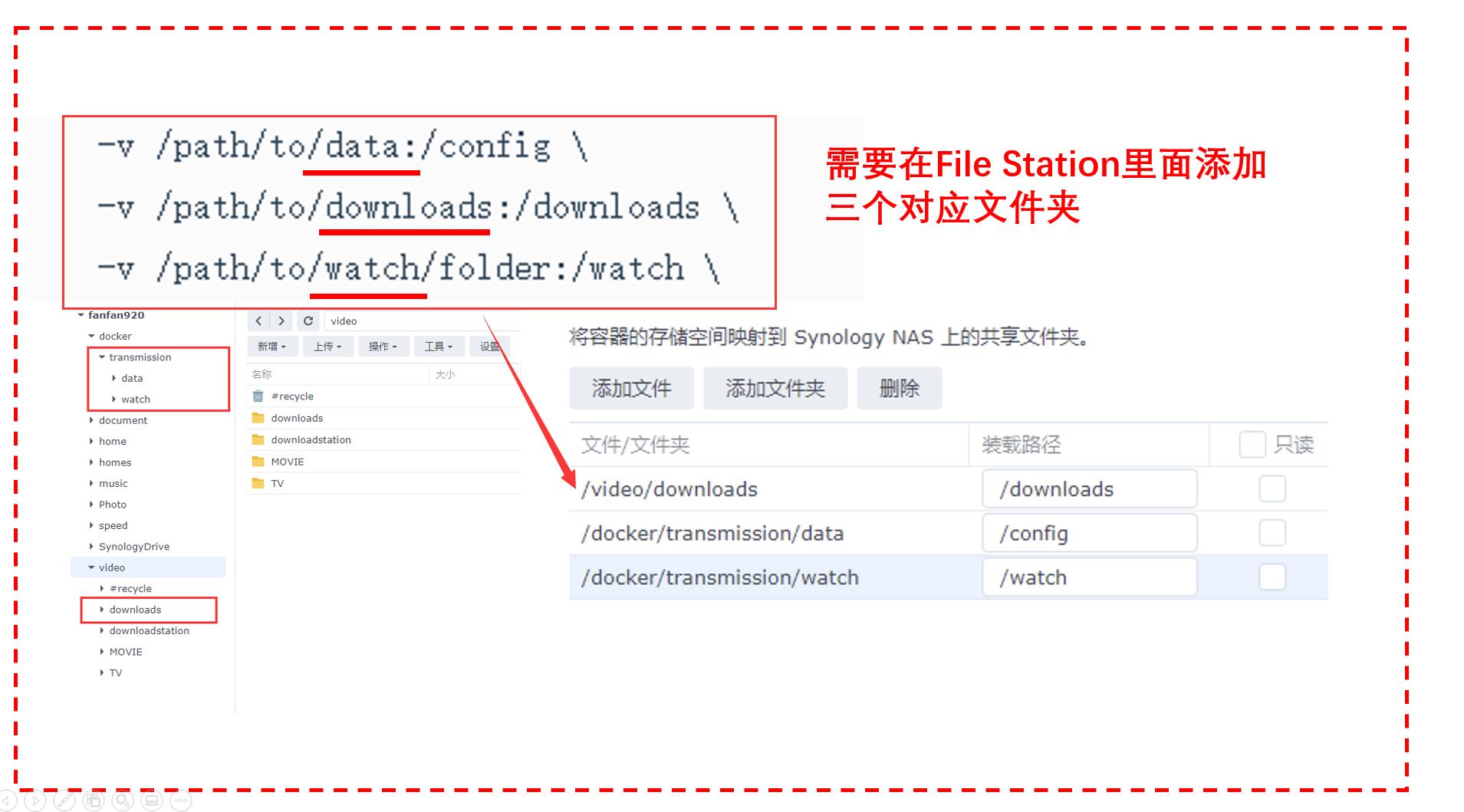1464x812 pixels.
Task: Collapse the transmission folder in the sidebar tree
Action: (102, 357)
